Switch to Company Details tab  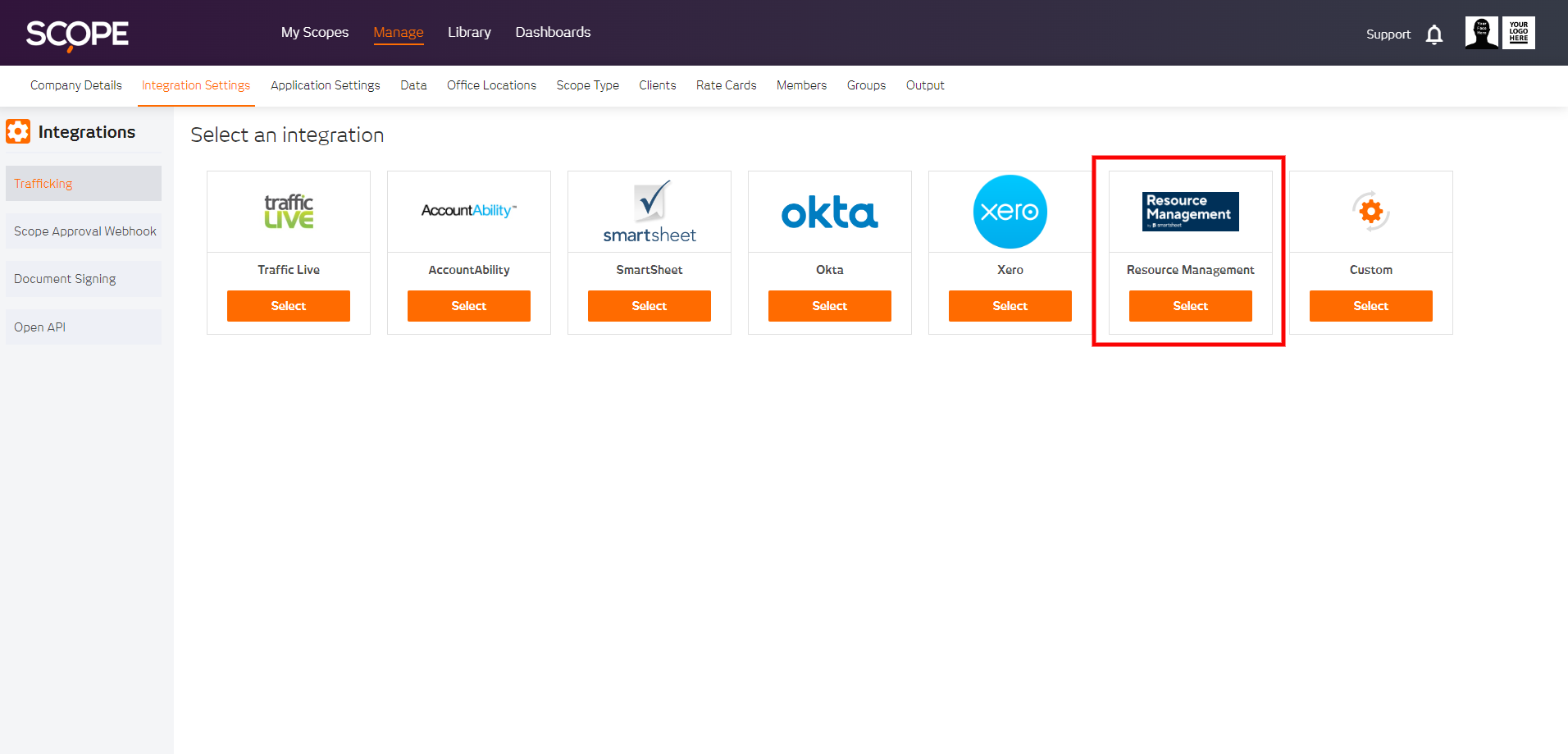point(76,85)
